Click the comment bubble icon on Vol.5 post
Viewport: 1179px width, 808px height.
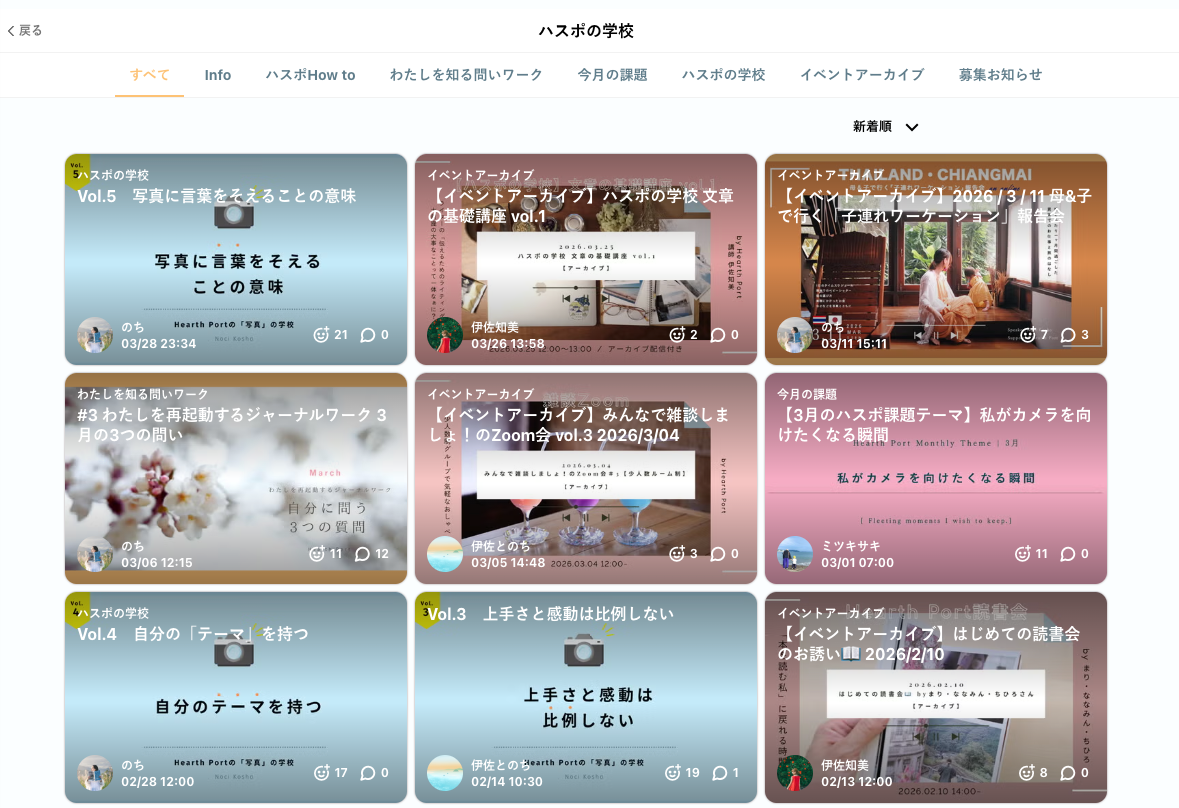click(368, 335)
